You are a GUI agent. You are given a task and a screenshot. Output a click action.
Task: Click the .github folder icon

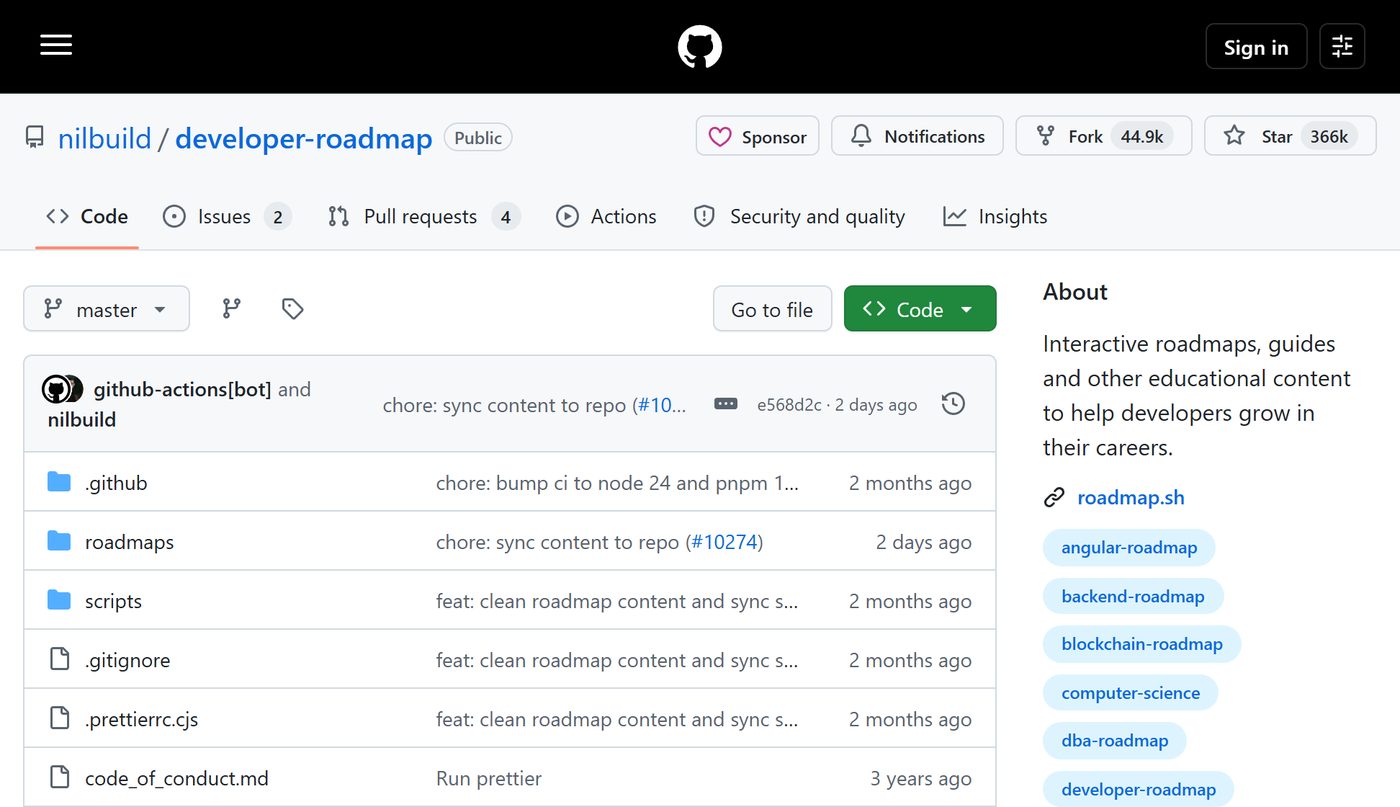coord(59,482)
